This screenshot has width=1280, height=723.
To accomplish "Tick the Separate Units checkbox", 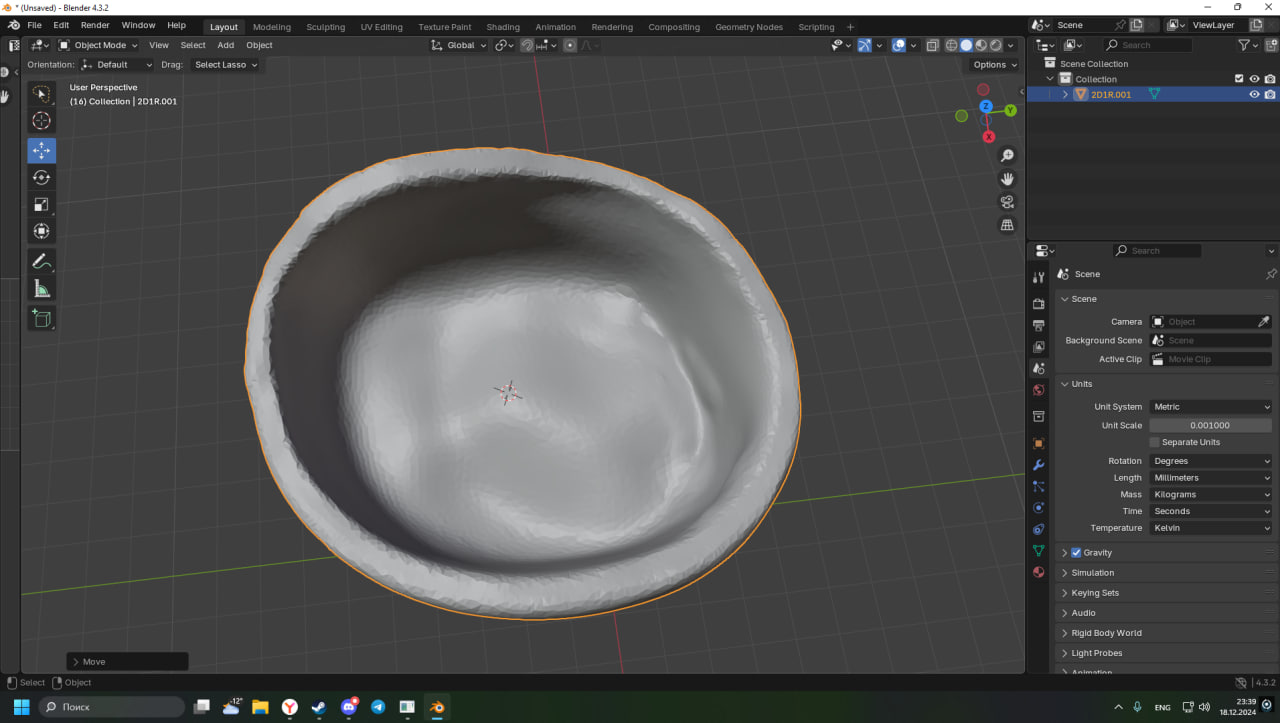I will coord(1154,442).
